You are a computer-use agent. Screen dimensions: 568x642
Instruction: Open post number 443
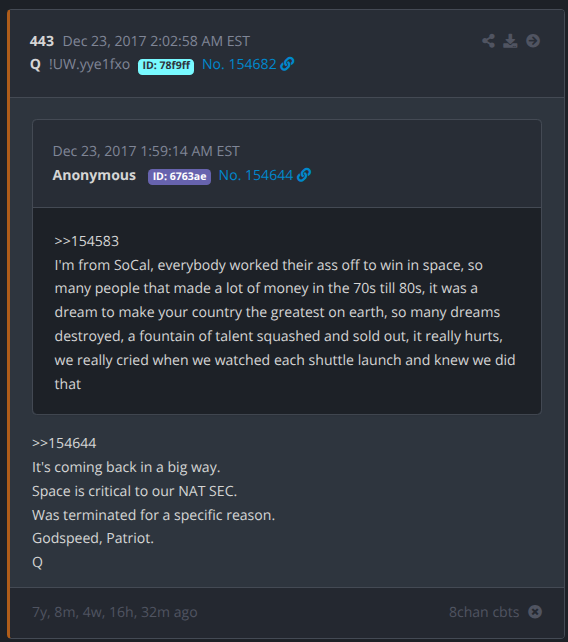click(42, 41)
